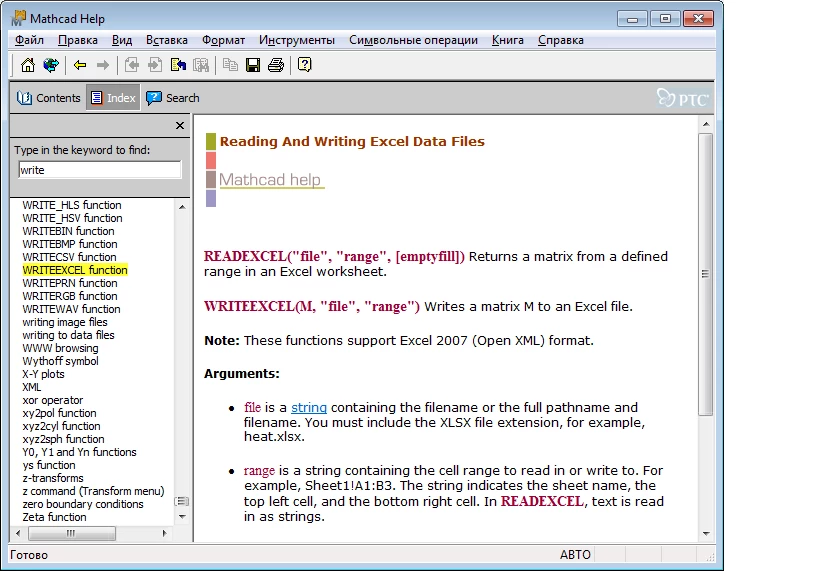
Task: Select 'xy2pol function' index entry
Action: coord(59,413)
